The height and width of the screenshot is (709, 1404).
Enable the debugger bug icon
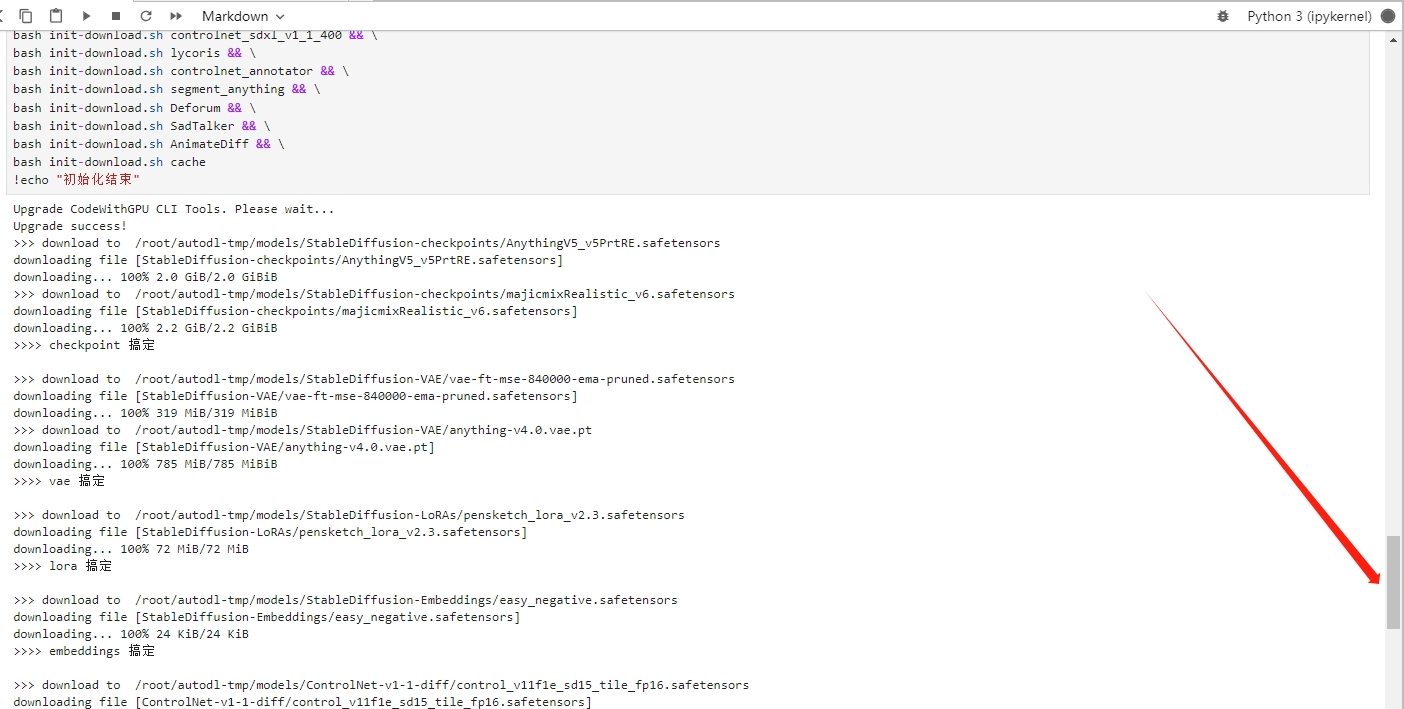(1222, 16)
